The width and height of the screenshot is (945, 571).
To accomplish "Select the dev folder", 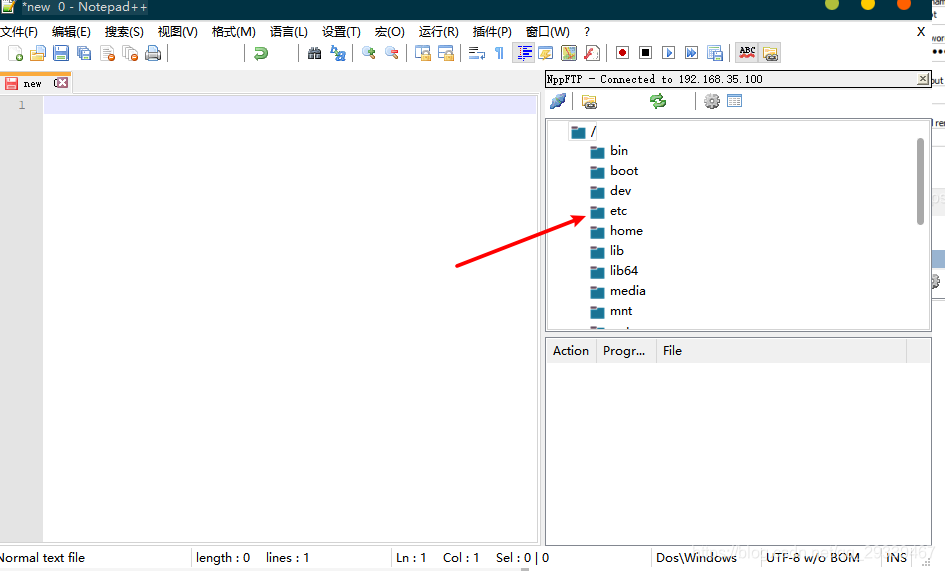I will coord(611,191).
